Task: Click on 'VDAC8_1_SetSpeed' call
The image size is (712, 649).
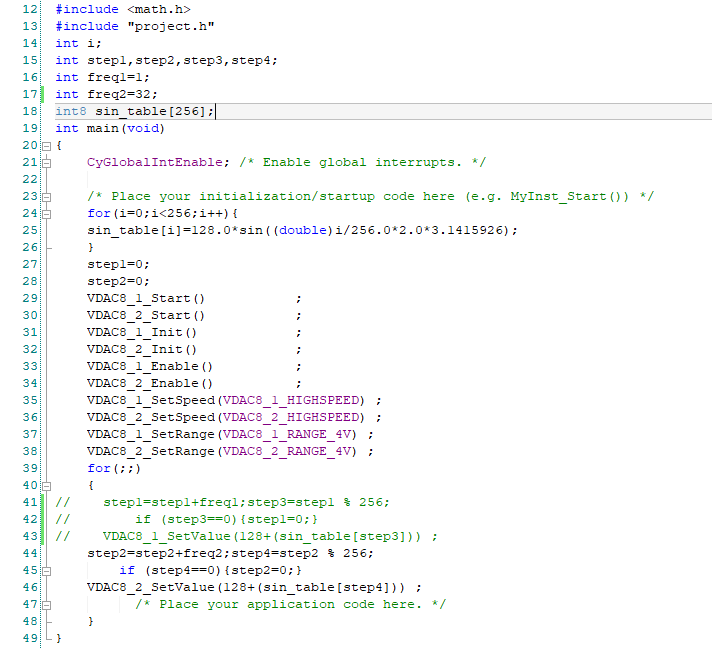Action: click(151, 401)
